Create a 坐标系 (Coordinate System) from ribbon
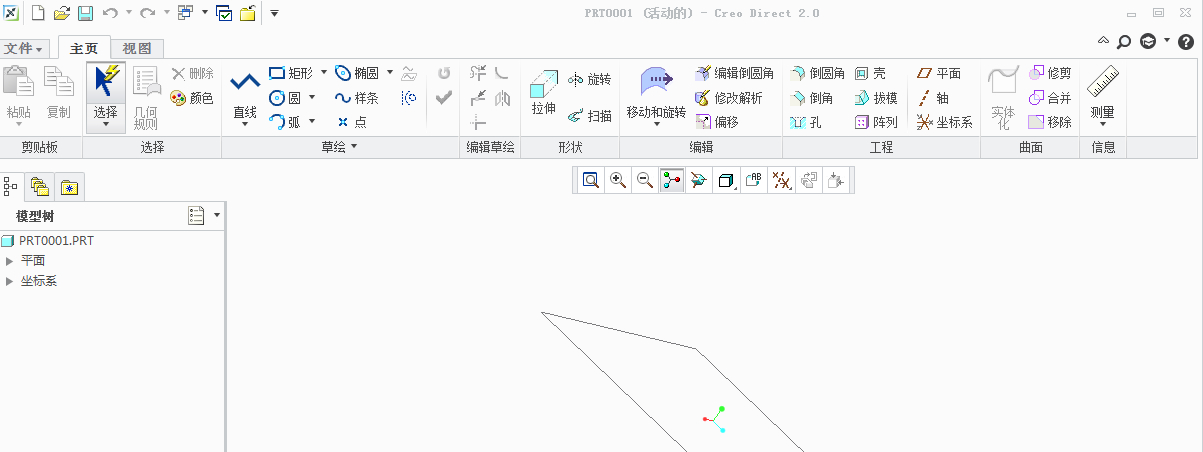The height and width of the screenshot is (452, 1203). (x=945, y=122)
